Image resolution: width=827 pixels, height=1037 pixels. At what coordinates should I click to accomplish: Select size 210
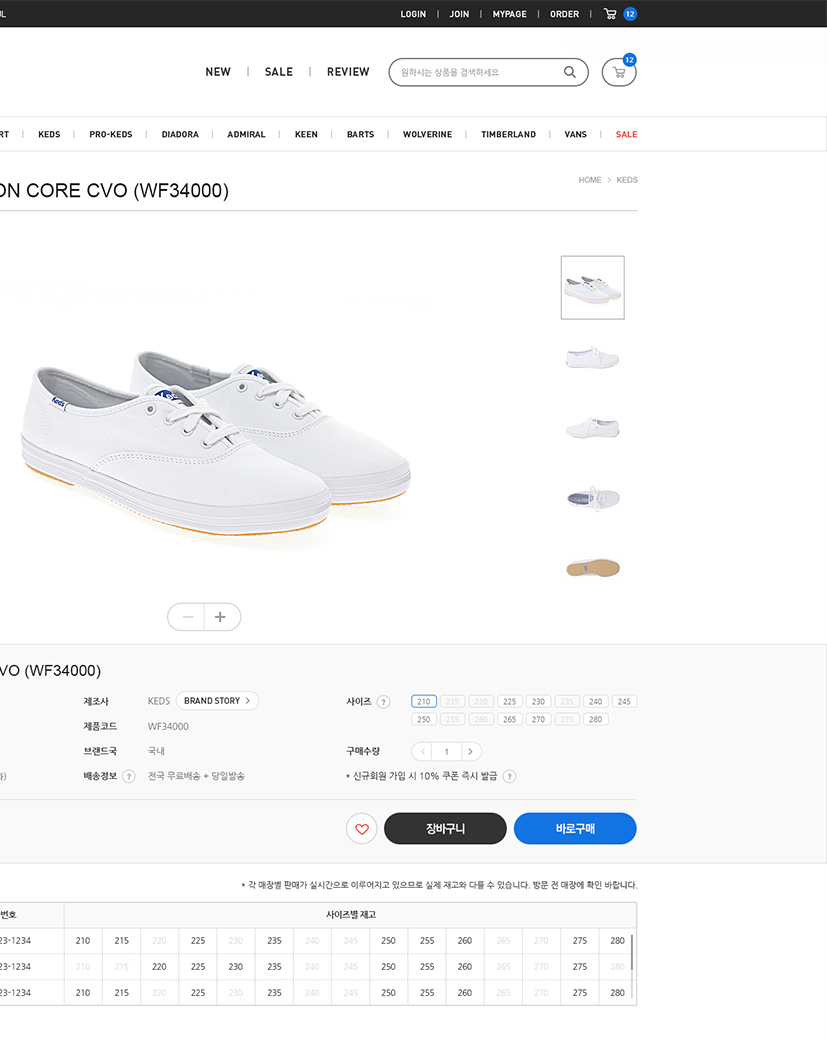(x=423, y=701)
